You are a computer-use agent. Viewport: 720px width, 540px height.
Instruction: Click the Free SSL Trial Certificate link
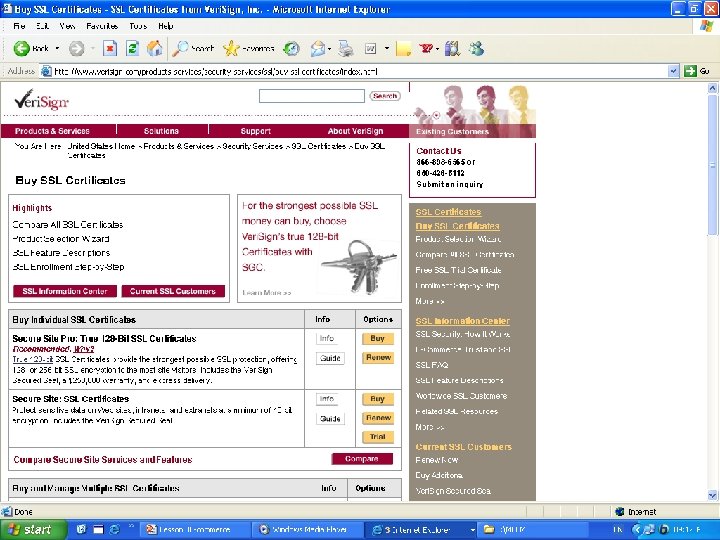point(458,270)
